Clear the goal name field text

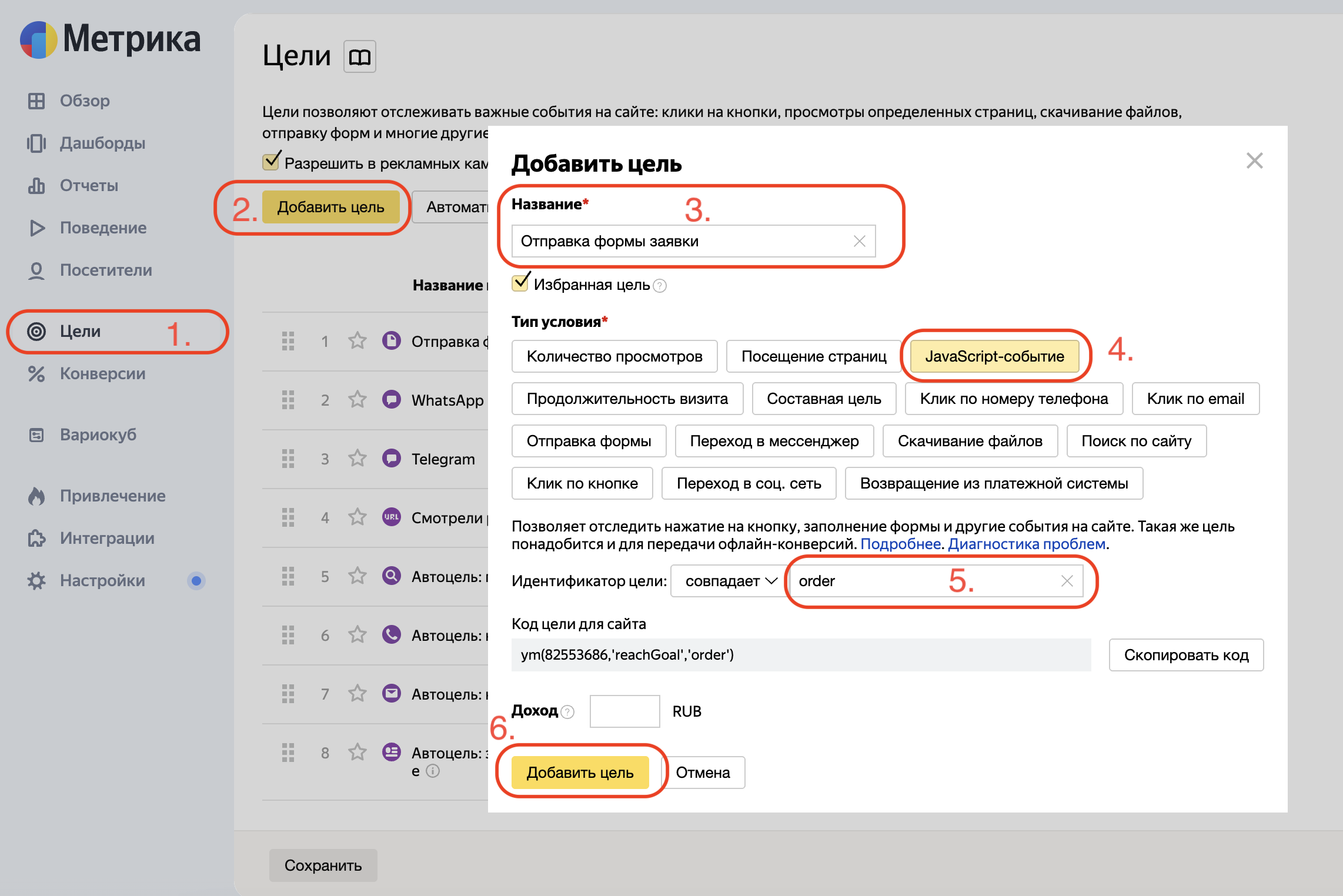[860, 241]
